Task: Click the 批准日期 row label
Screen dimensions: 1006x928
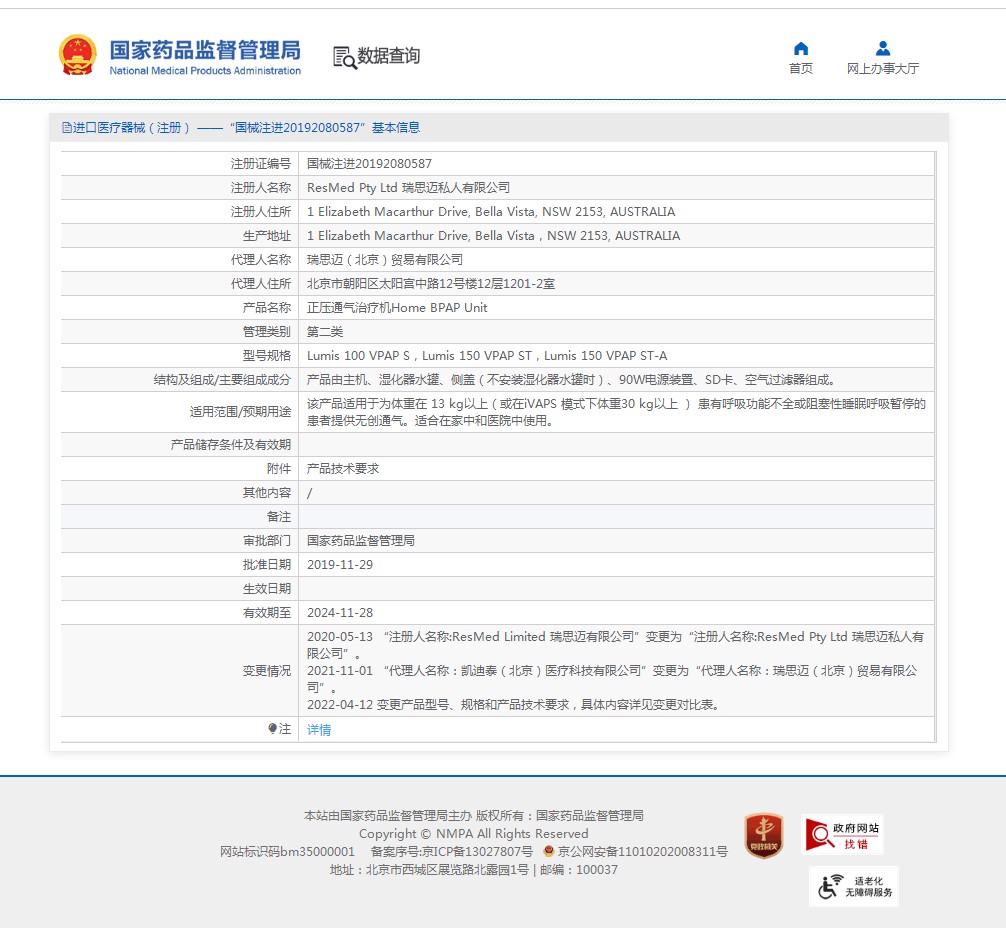Action: coord(267,565)
